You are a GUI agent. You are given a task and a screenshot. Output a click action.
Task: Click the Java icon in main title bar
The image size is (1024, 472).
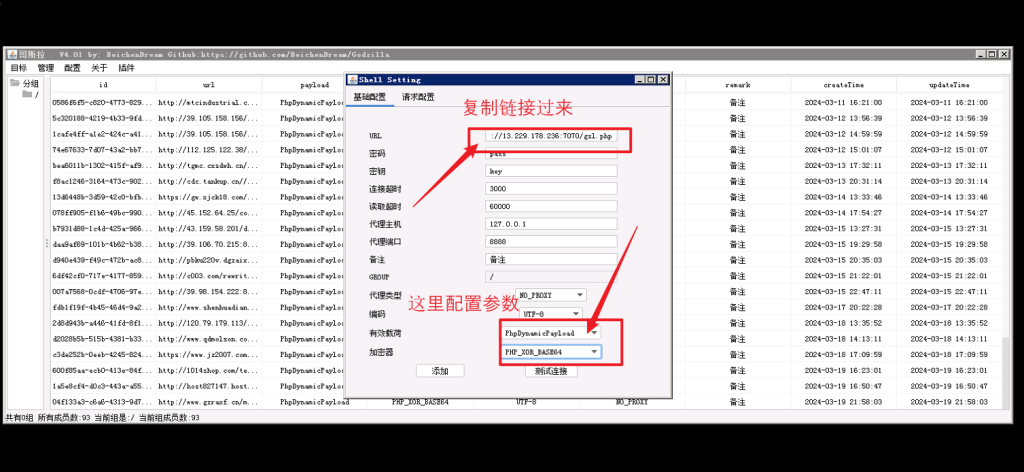click(11, 54)
